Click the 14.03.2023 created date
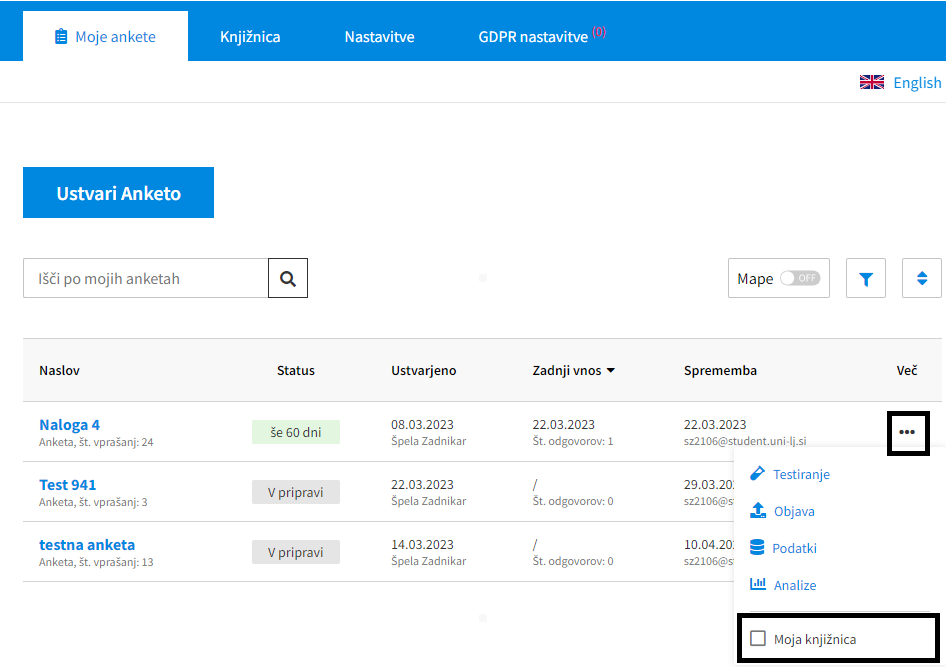This screenshot has width=946, height=667. tap(422, 545)
